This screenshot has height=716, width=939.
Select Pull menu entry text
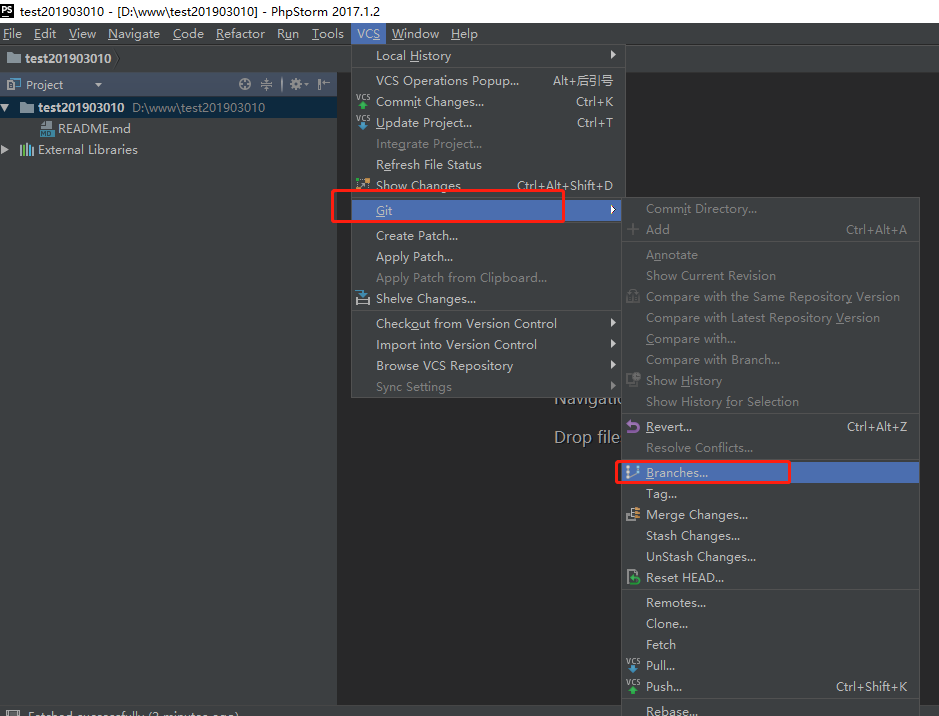(660, 666)
